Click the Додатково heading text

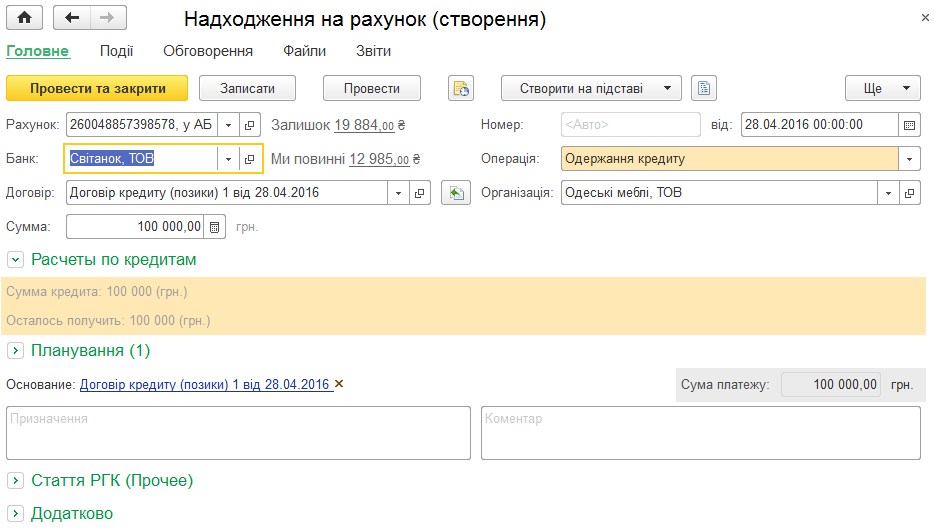pos(72,513)
